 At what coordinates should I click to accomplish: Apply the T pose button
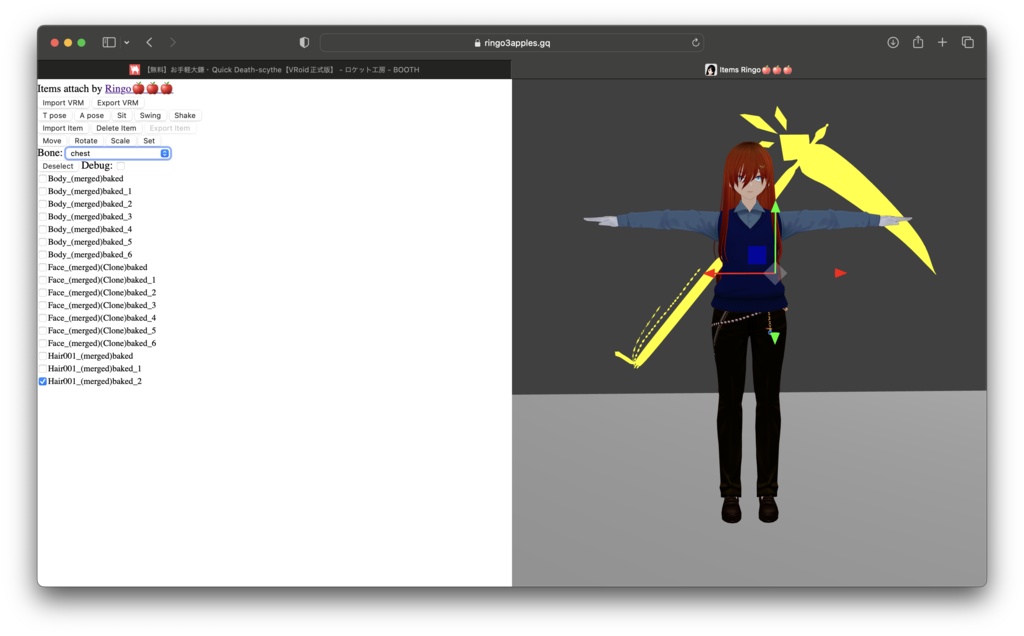tap(54, 115)
